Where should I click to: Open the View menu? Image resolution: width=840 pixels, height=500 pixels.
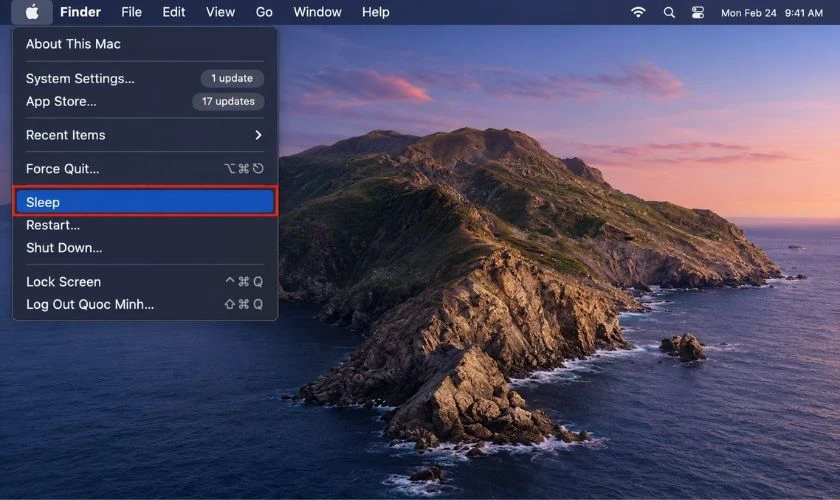pyautogui.click(x=220, y=12)
